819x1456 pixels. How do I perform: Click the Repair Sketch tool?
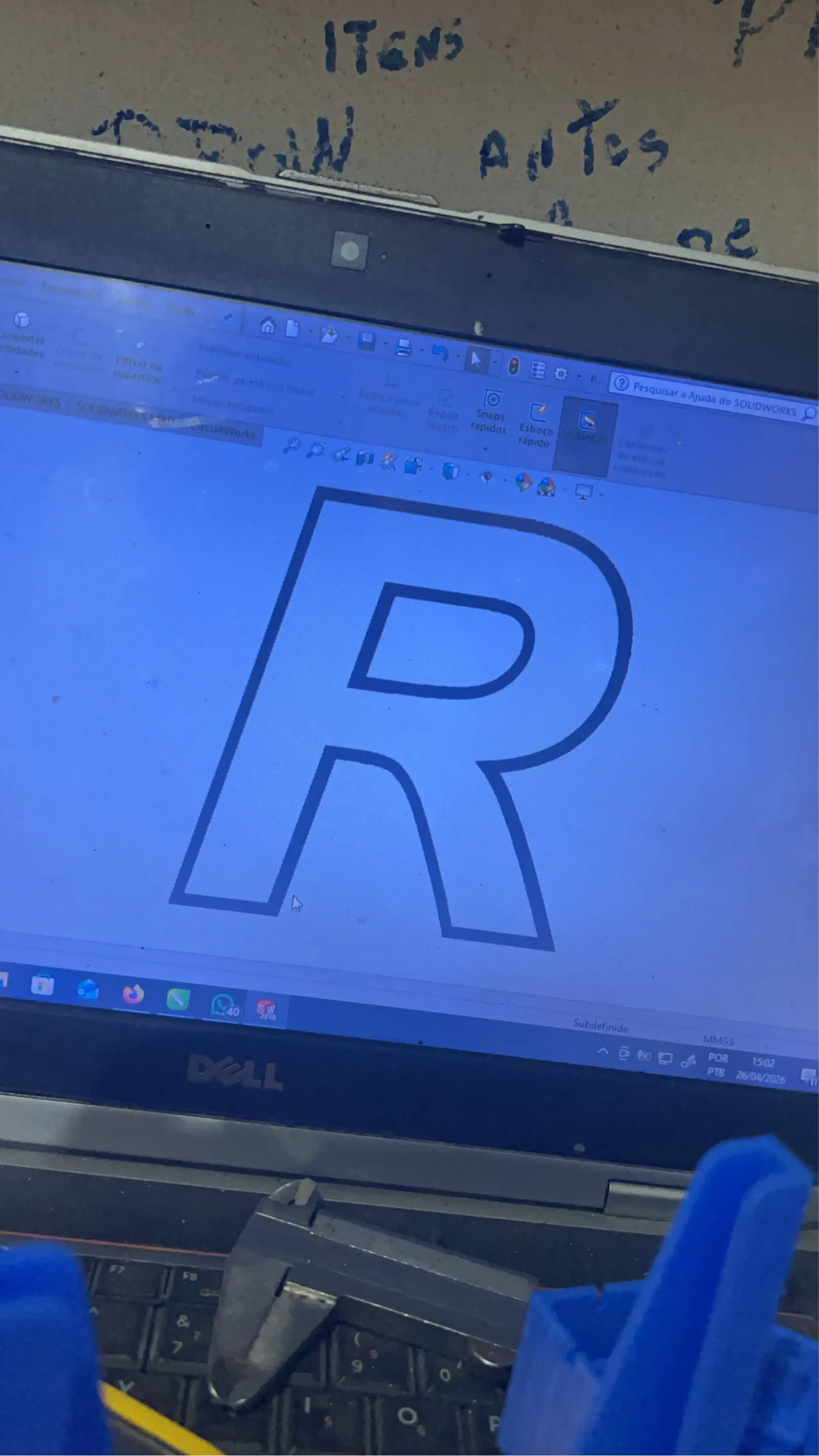tap(443, 410)
